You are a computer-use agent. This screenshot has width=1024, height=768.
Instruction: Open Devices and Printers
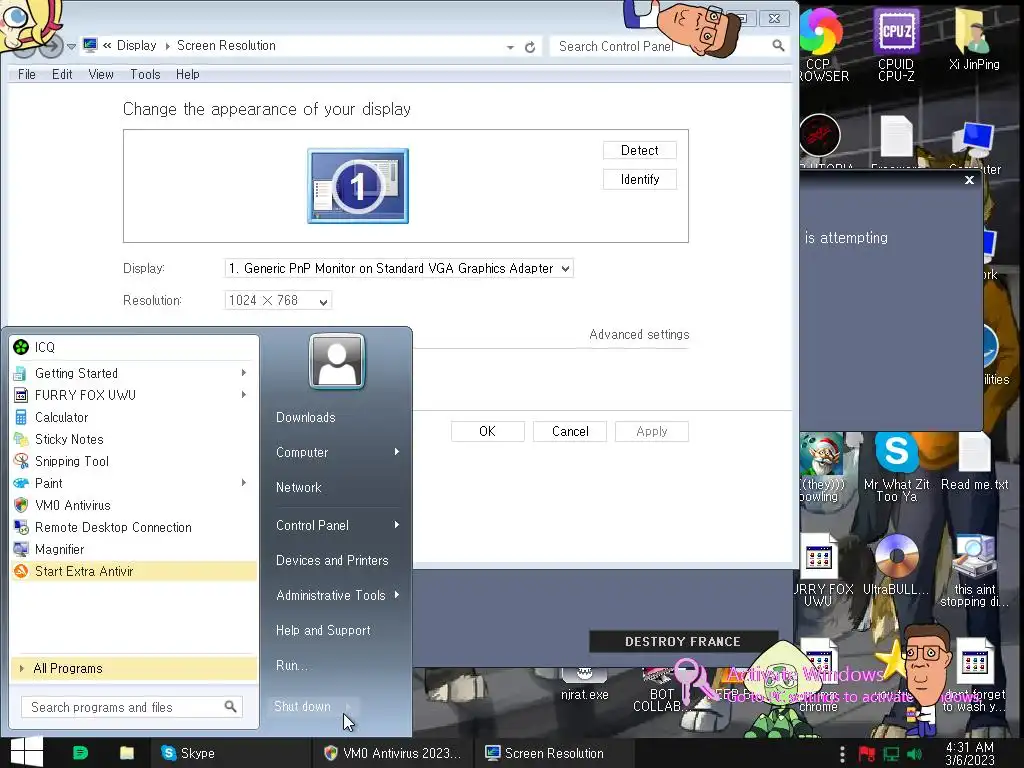332,560
